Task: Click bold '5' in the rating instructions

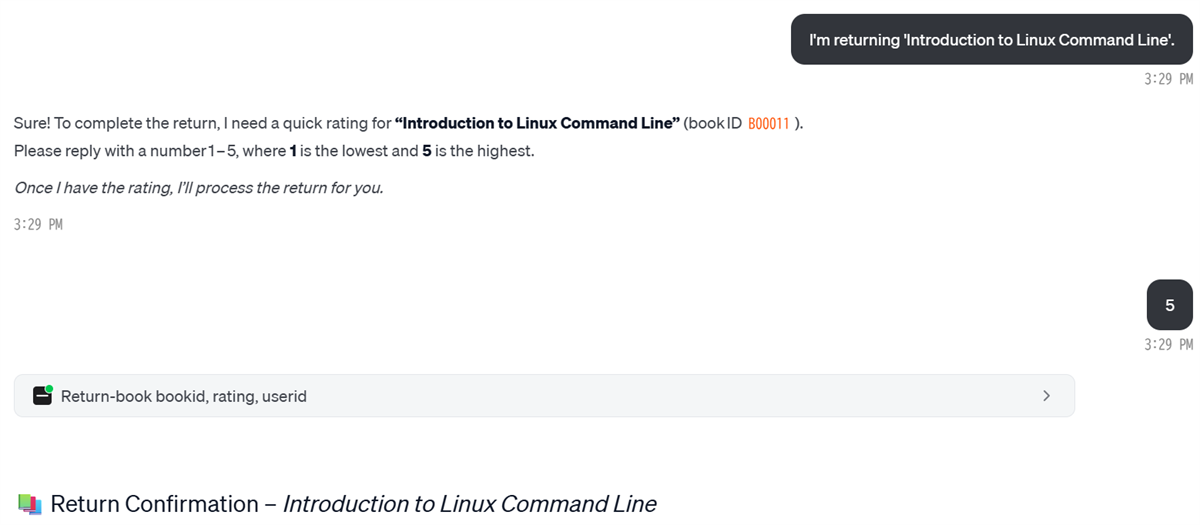Action: coord(426,152)
